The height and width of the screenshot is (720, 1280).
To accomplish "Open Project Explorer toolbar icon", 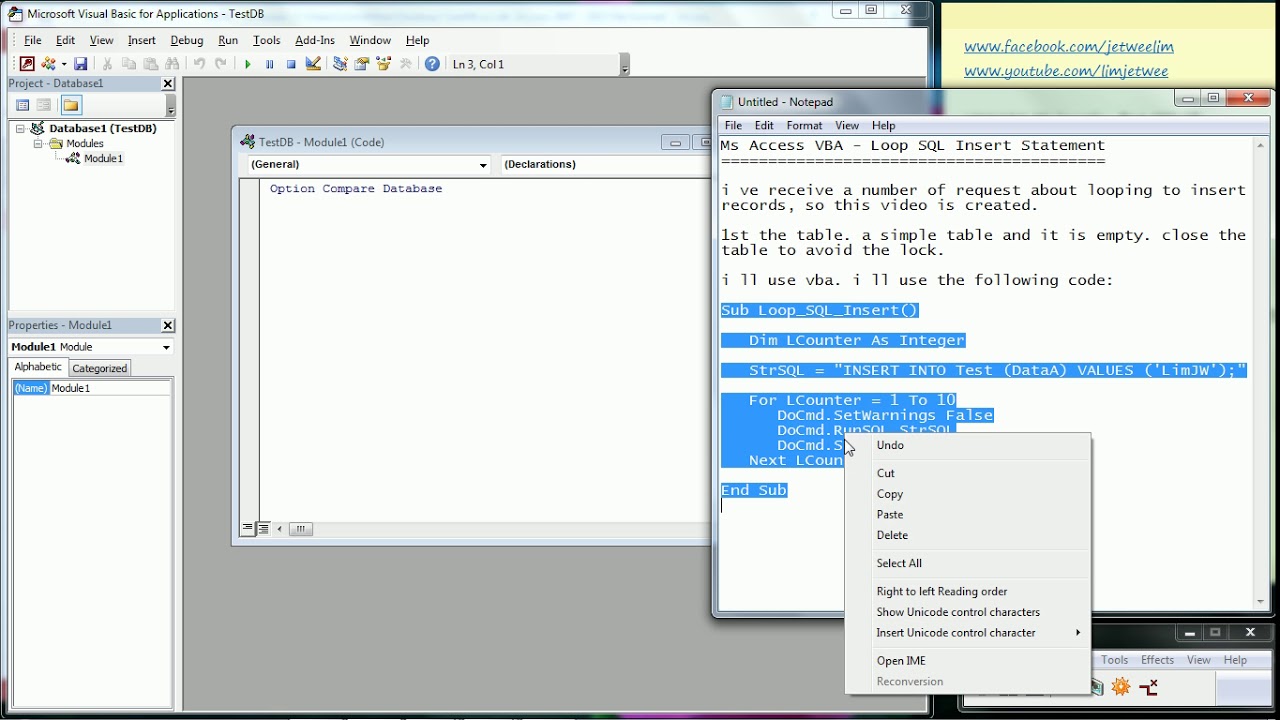I will point(340,64).
